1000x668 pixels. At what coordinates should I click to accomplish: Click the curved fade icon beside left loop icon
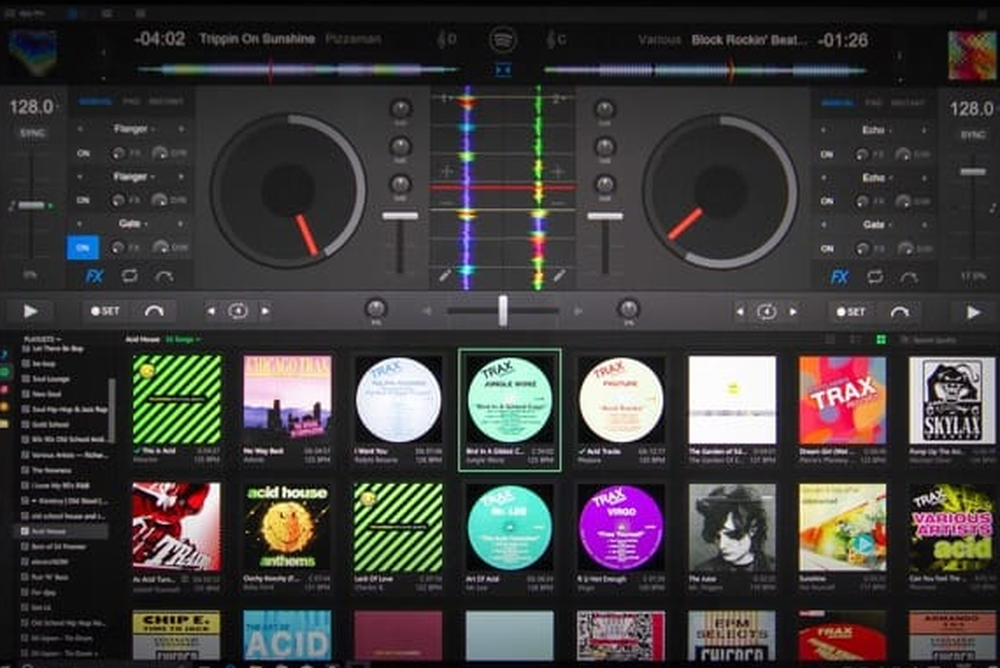(x=165, y=275)
